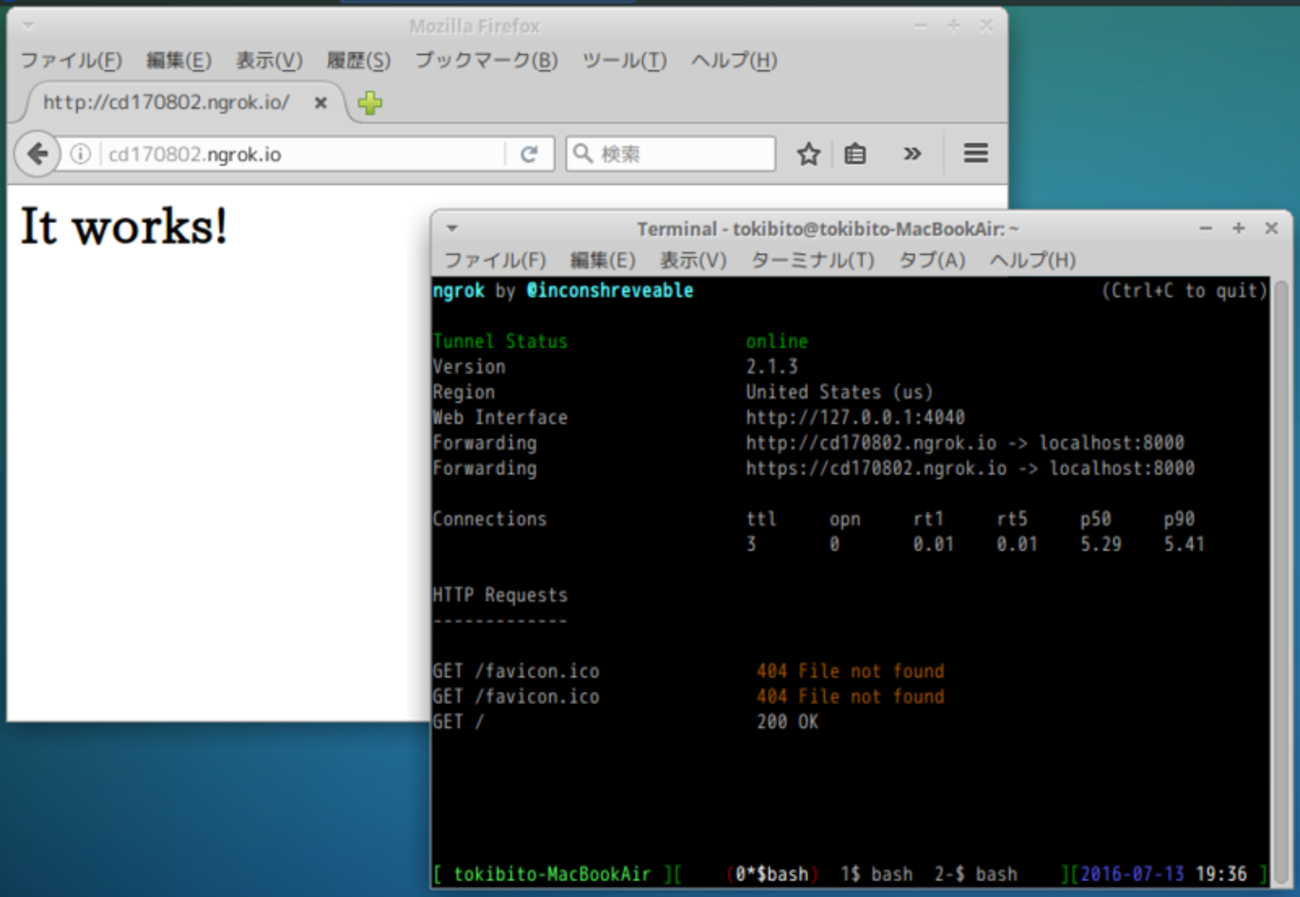Close the cd170802.ngrok.io tab
This screenshot has height=897, width=1300.
[x=321, y=103]
